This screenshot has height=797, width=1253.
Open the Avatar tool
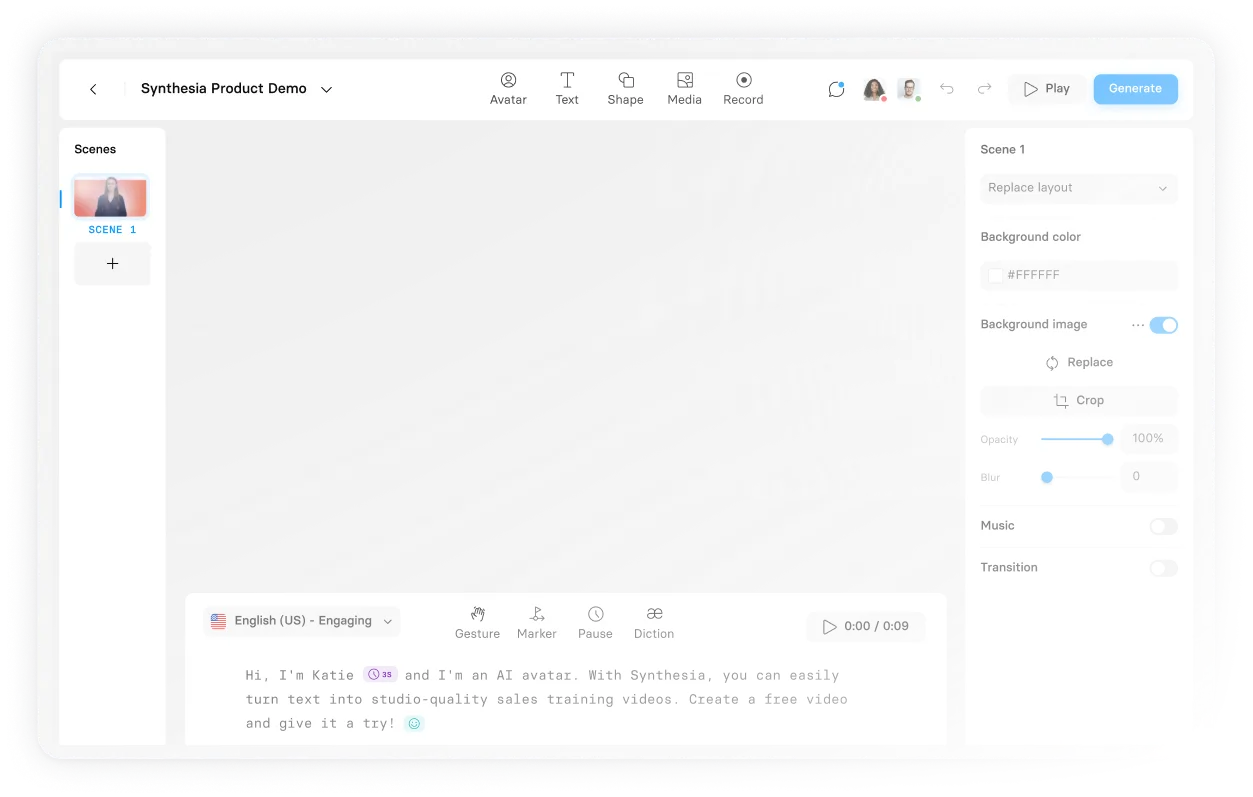tap(508, 88)
